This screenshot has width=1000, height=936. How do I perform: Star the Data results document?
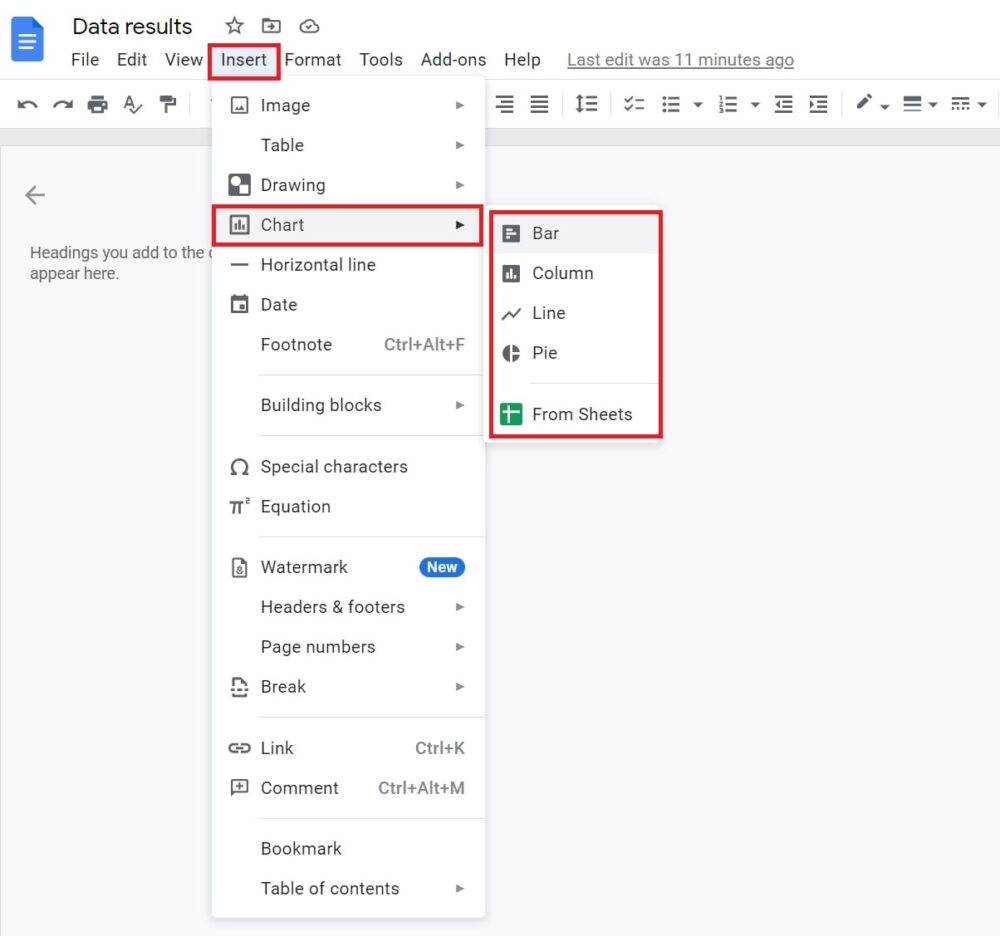tap(233, 26)
